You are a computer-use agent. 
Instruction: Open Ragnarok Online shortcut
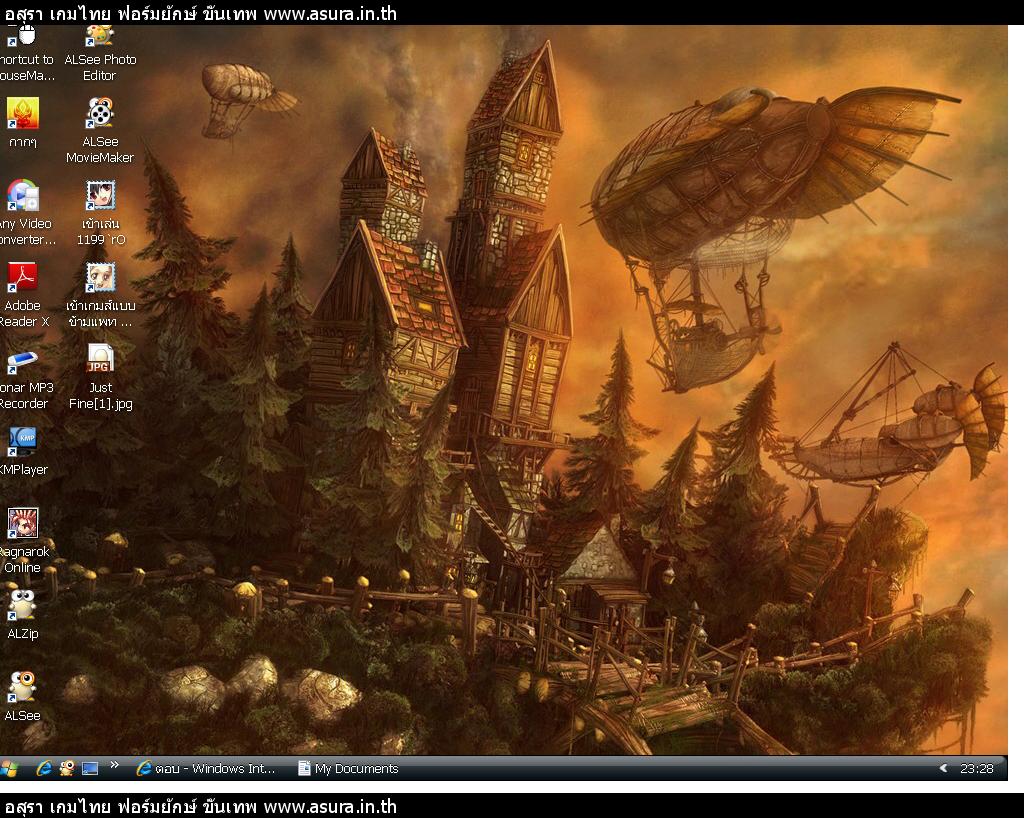pos(24,541)
